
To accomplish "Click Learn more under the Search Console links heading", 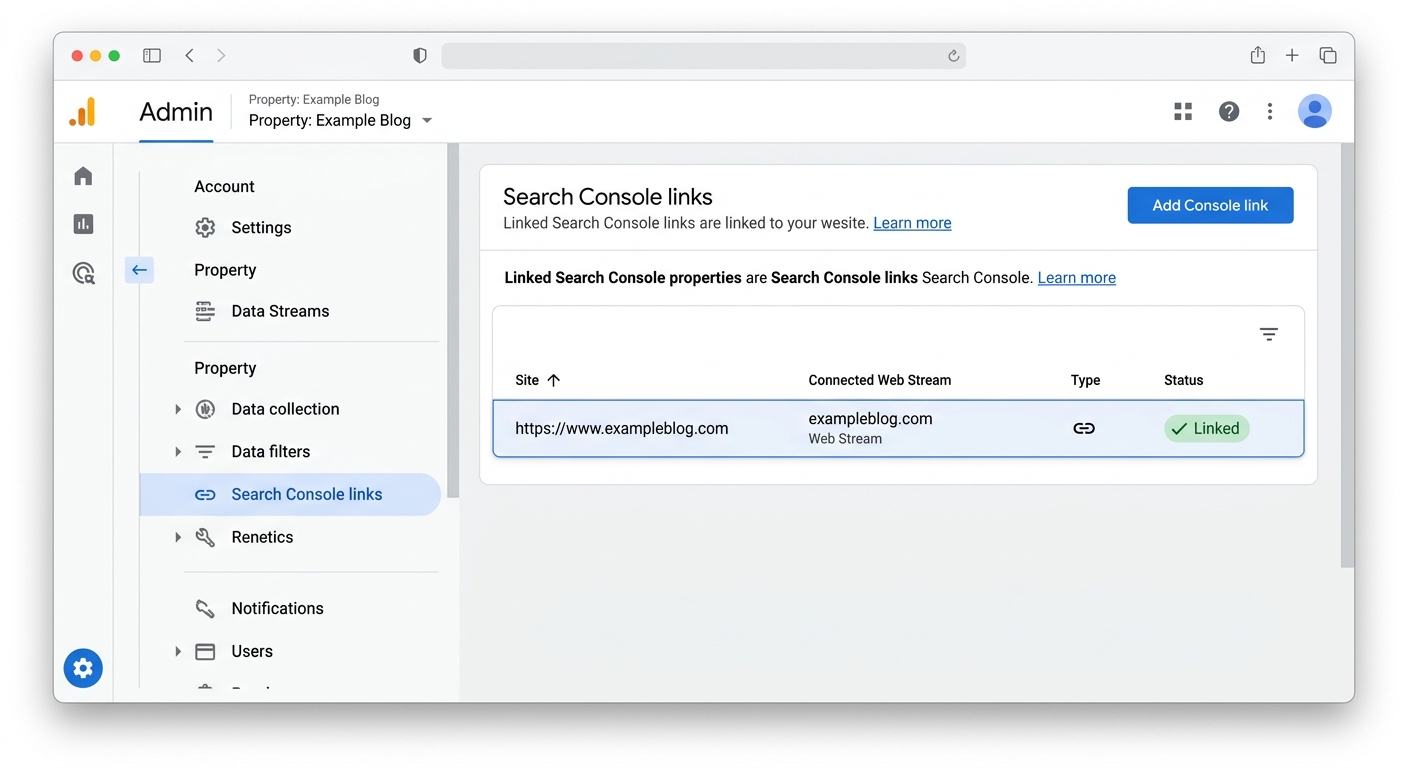I will point(912,223).
